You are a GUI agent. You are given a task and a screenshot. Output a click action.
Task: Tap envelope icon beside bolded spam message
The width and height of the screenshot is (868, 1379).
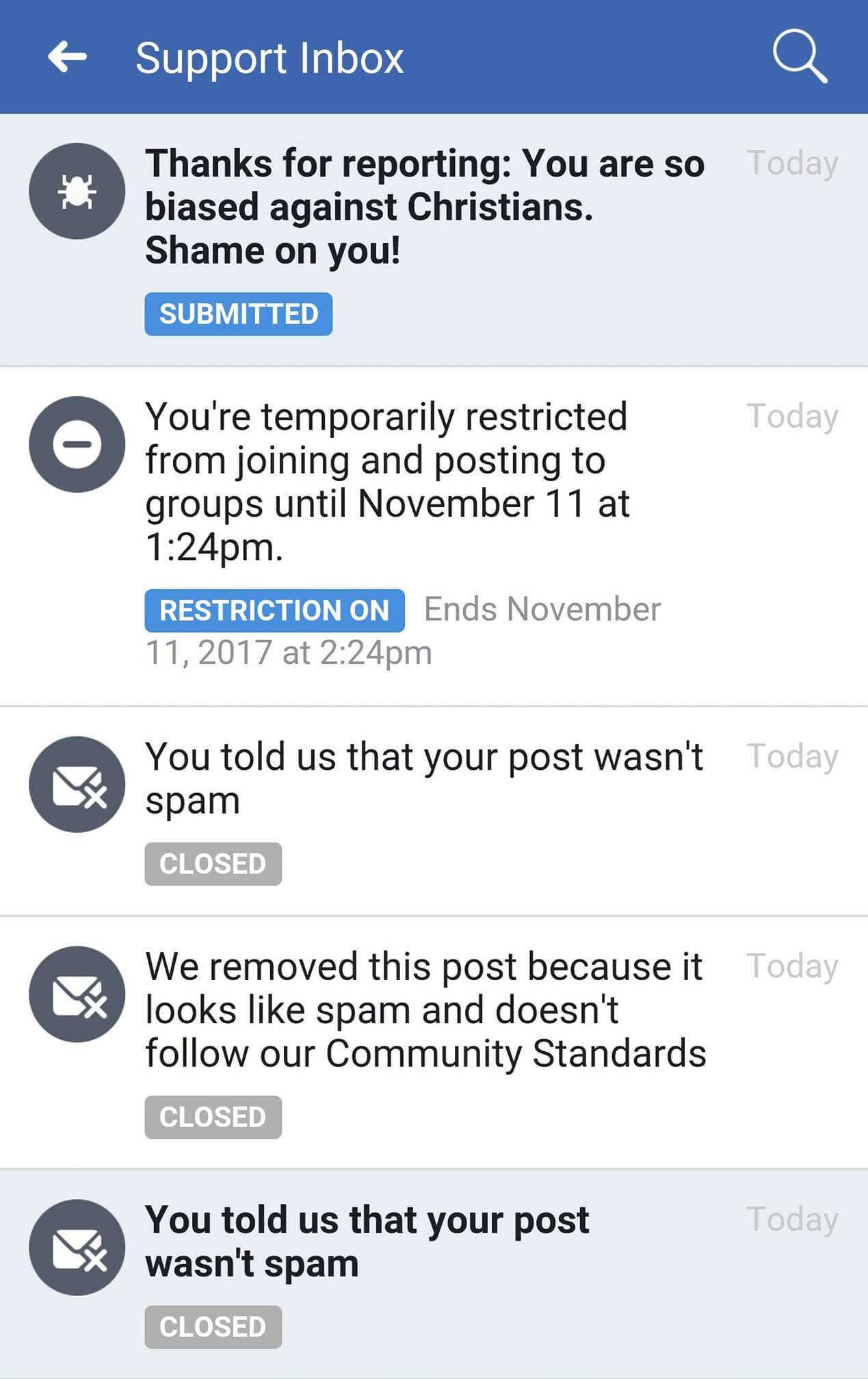(x=77, y=1247)
